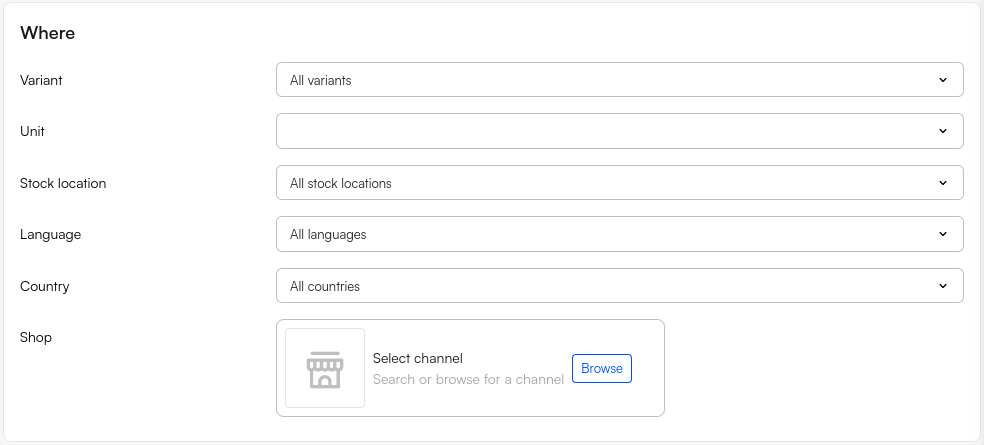984x445 pixels.
Task: Open the All languages dropdown
Action: pyautogui.click(x=600, y=234)
